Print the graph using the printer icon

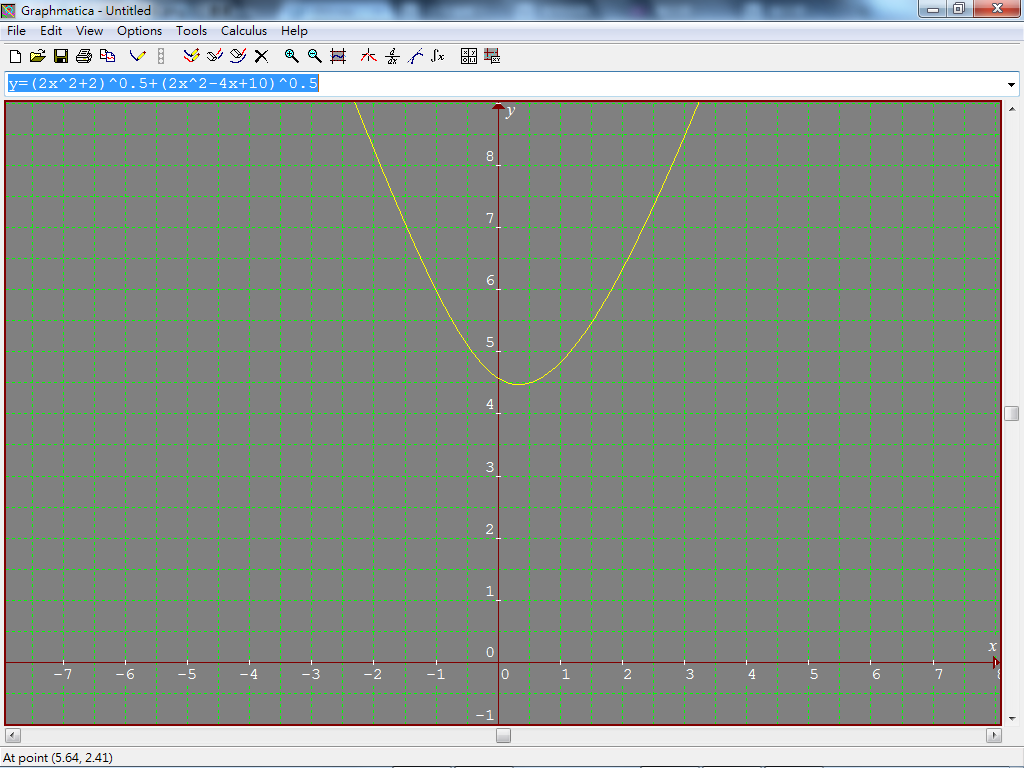pyautogui.click(x=84, y=56)
